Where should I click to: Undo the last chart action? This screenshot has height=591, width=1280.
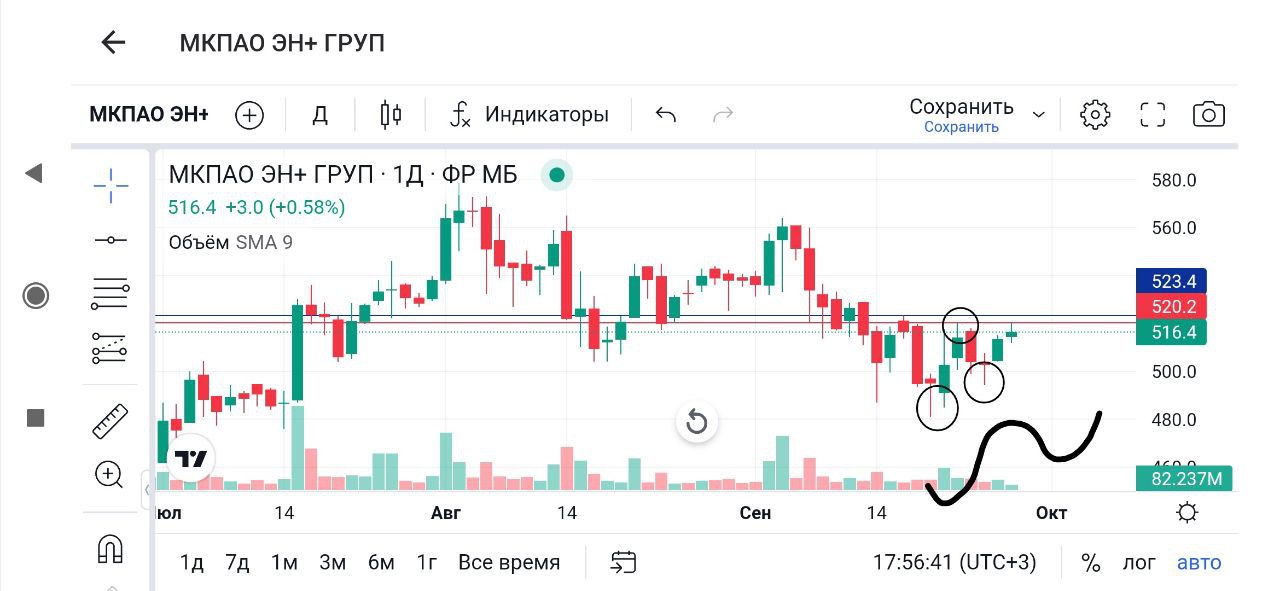coord(666,115)
